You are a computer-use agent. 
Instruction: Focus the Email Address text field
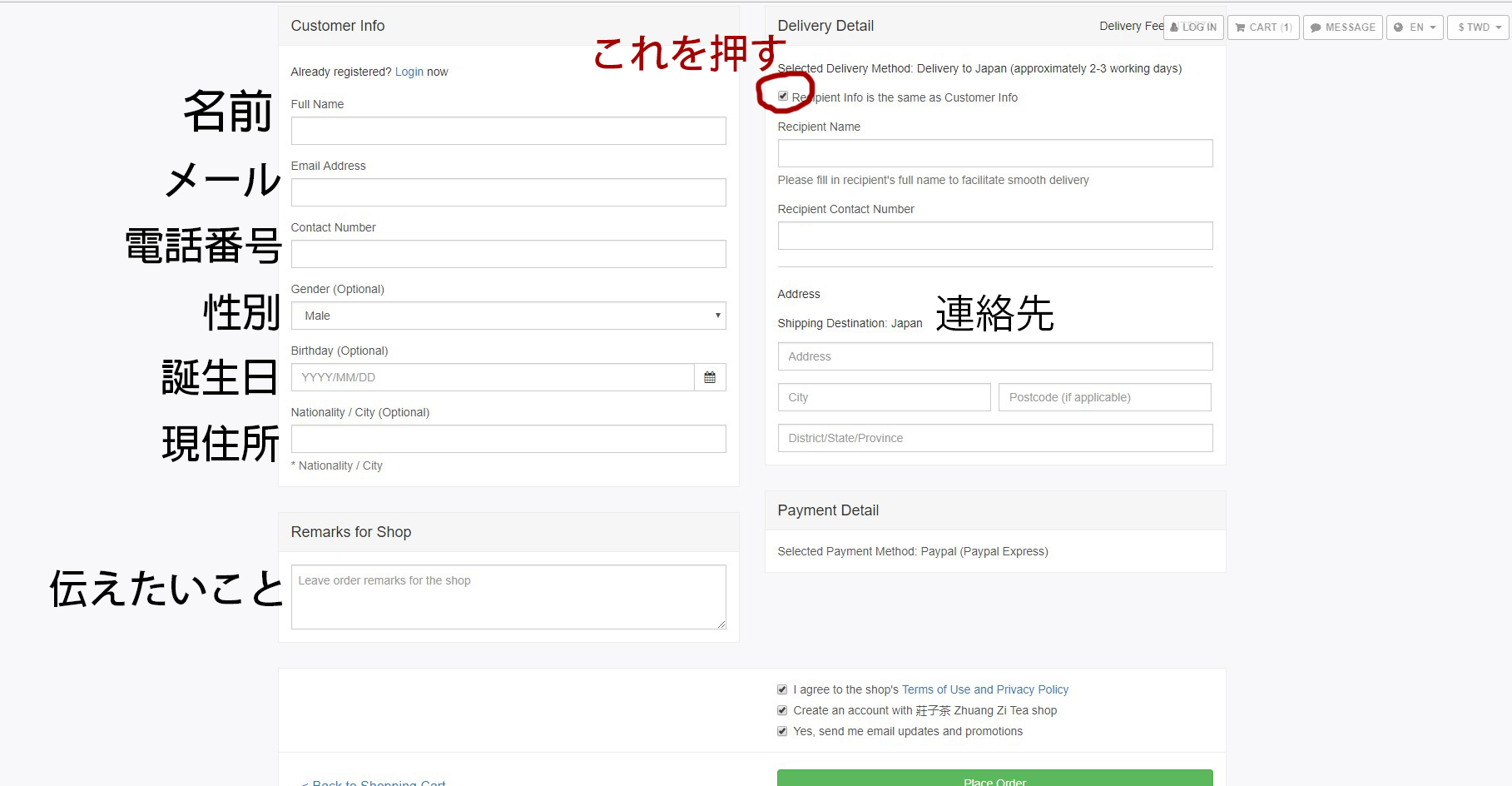tap(508, 192)
